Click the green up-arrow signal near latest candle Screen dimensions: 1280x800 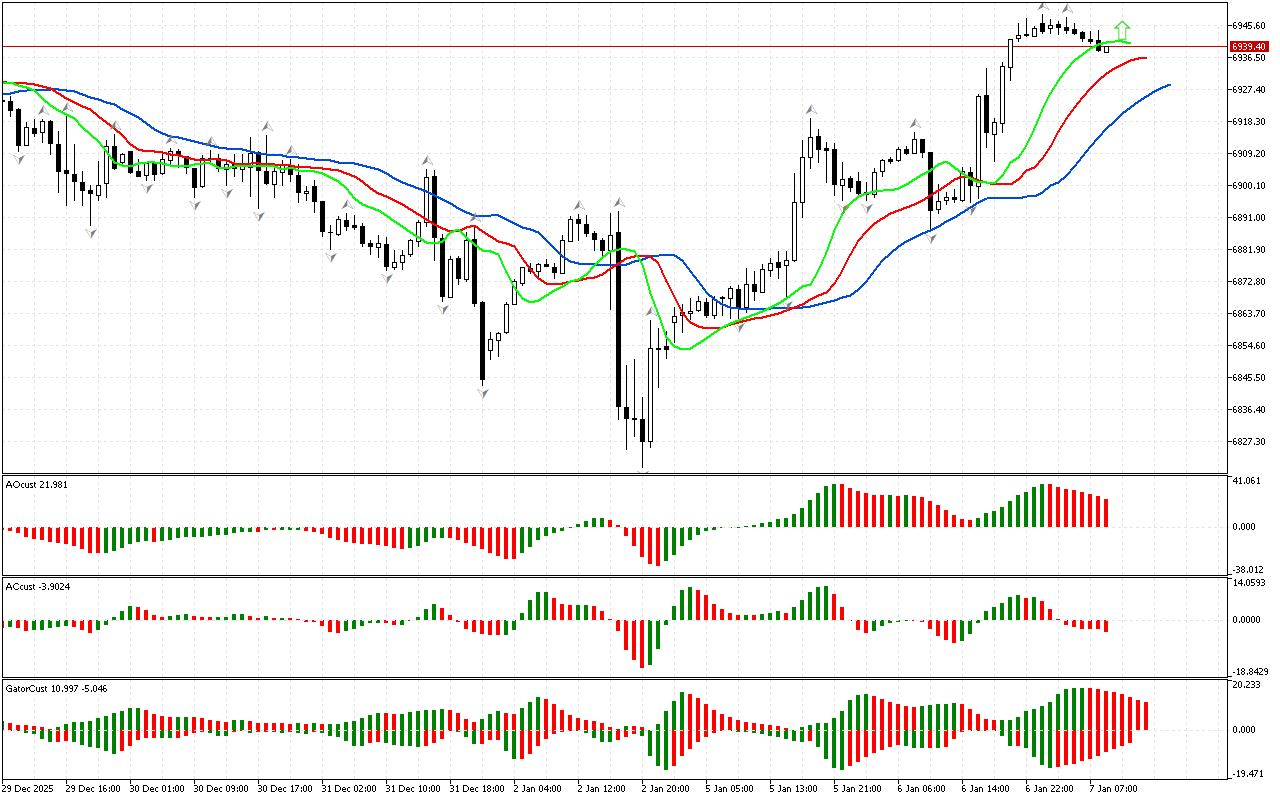coord(1123,29)
